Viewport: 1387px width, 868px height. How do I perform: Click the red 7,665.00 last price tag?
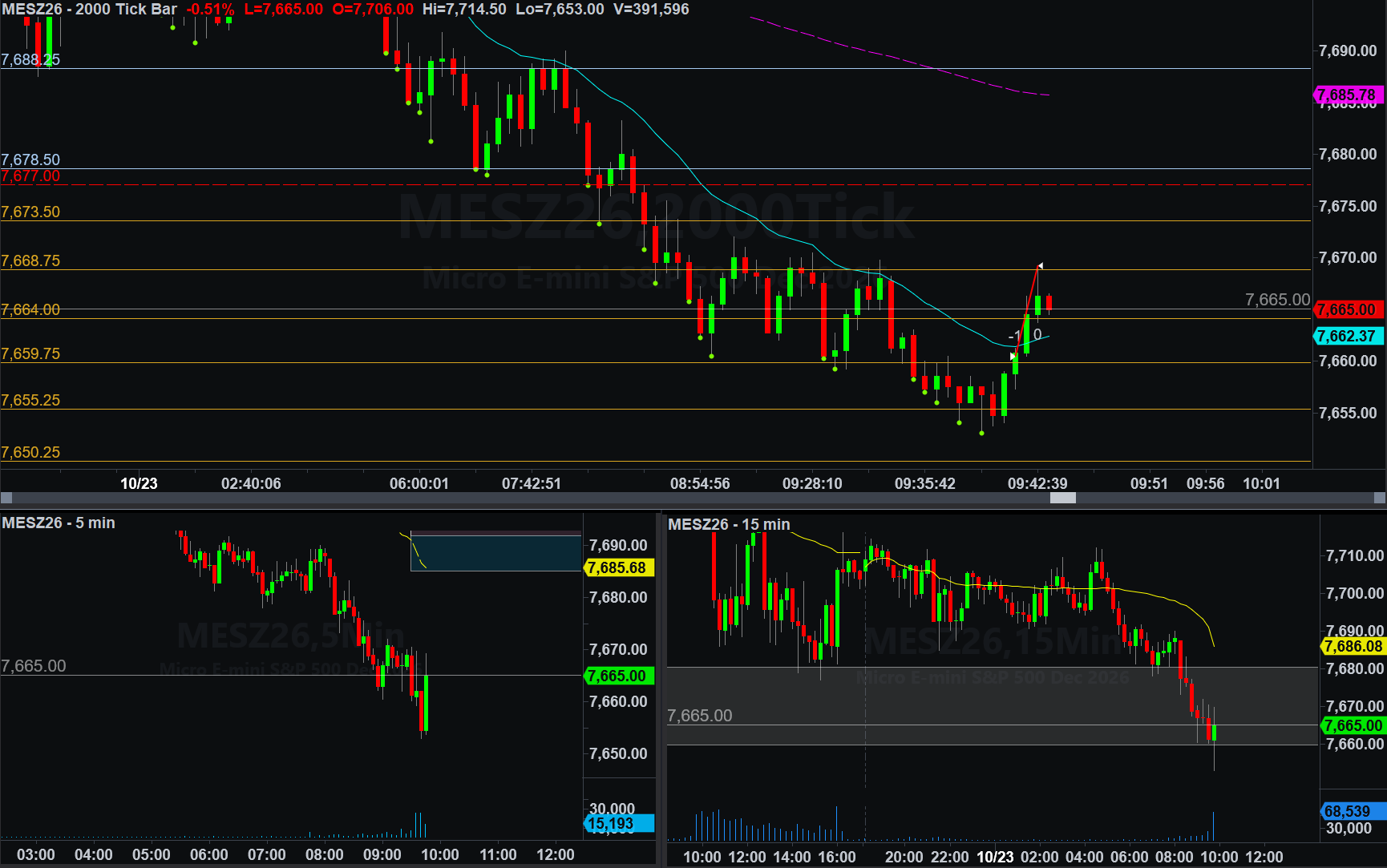pyautogui.click(x=1349, y=309)
